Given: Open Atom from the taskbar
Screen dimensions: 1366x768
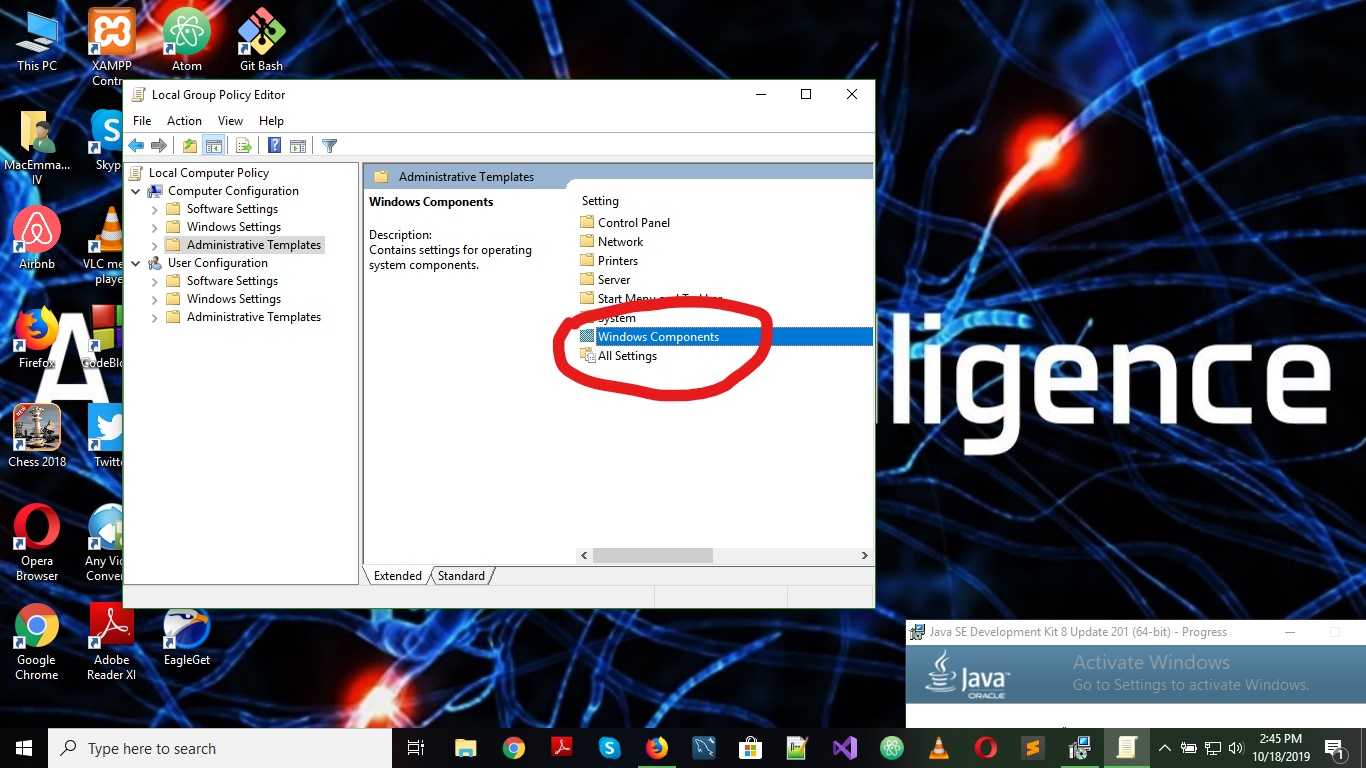Looking at the screenshot, I should click(x=892, y=748).
